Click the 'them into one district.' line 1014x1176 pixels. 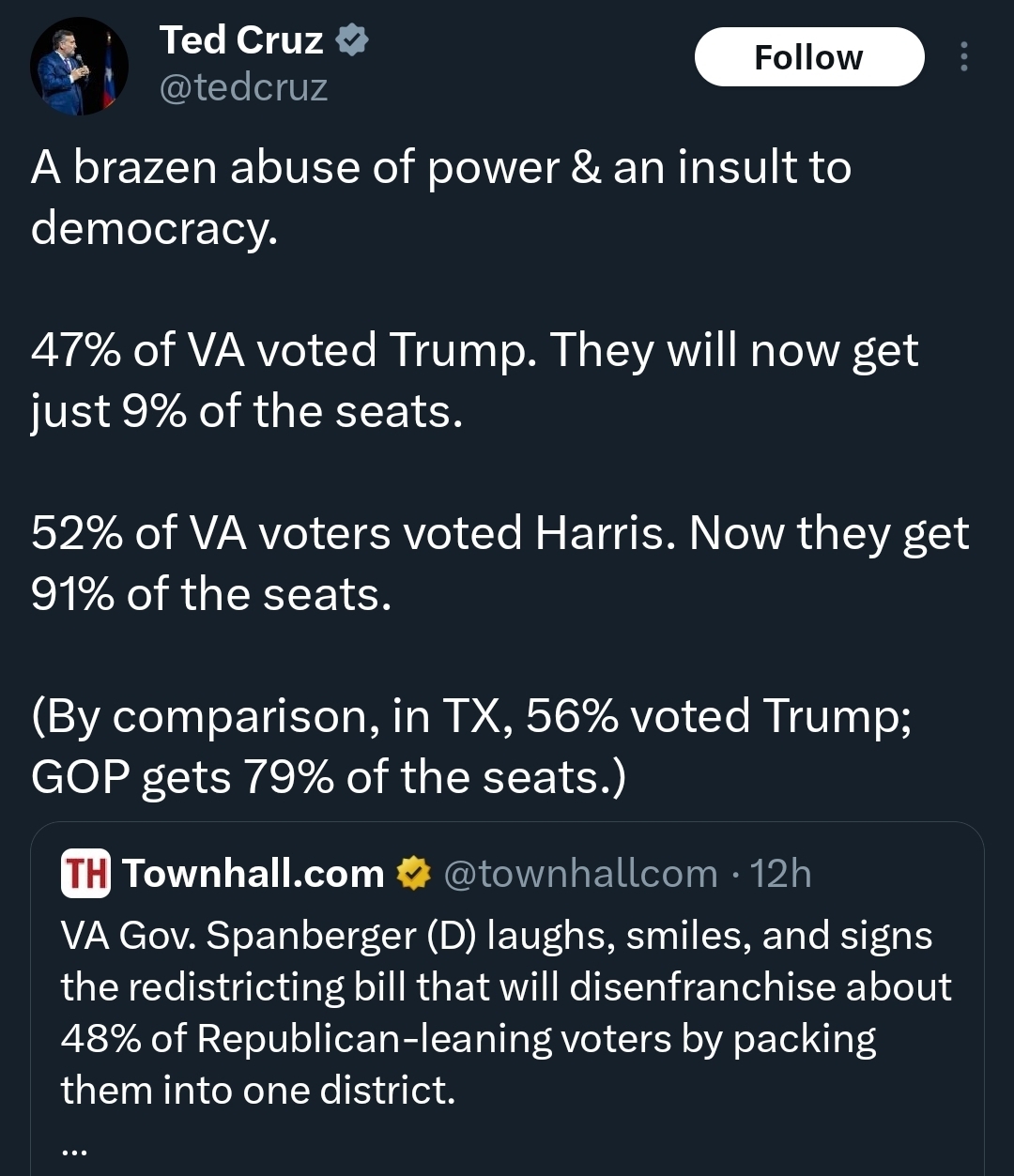point(258,1091)
